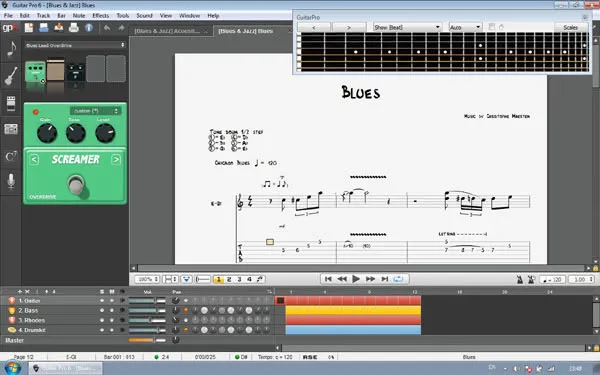
Task: Open the import file toolbar icon
Action: [59, 28]
